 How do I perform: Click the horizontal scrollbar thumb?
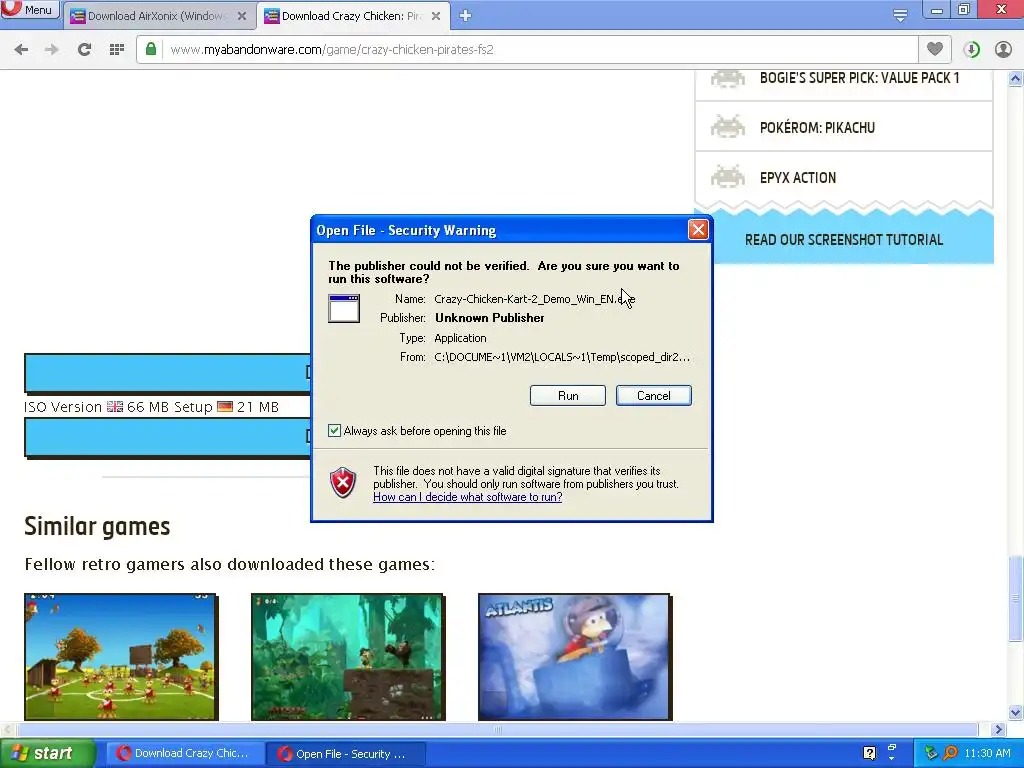[x=498, y=729]
